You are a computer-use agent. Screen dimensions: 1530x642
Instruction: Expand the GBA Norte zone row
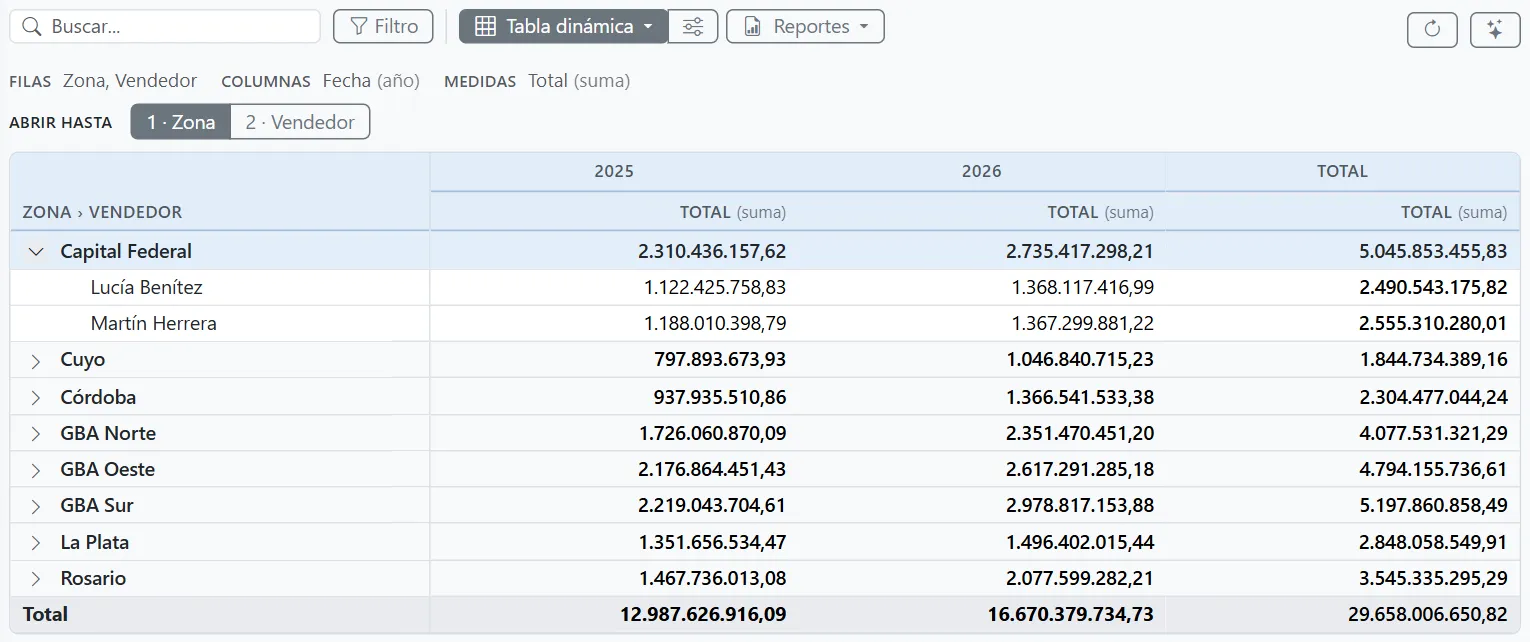36,434
